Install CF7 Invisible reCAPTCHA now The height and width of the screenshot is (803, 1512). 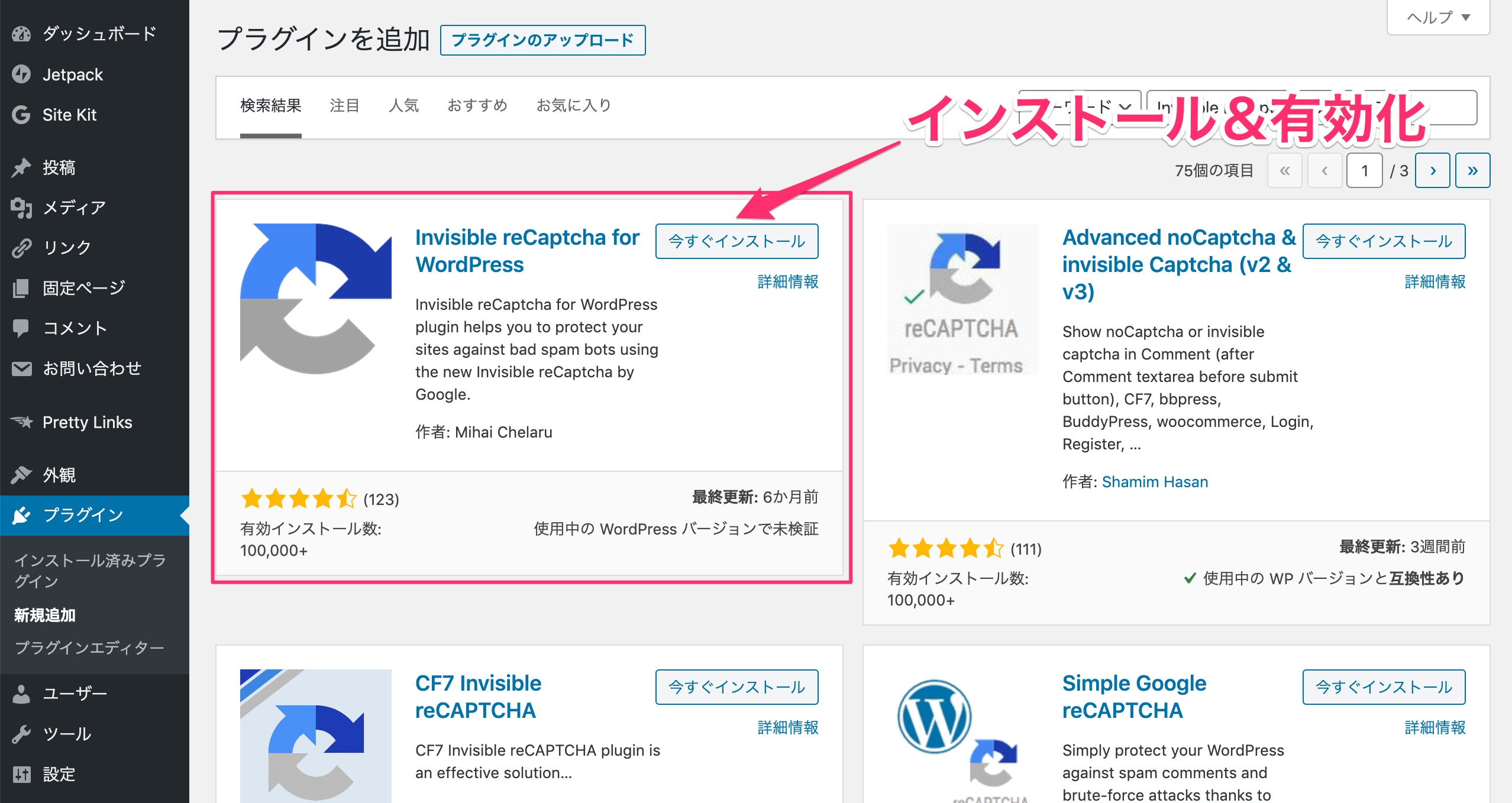736,687
